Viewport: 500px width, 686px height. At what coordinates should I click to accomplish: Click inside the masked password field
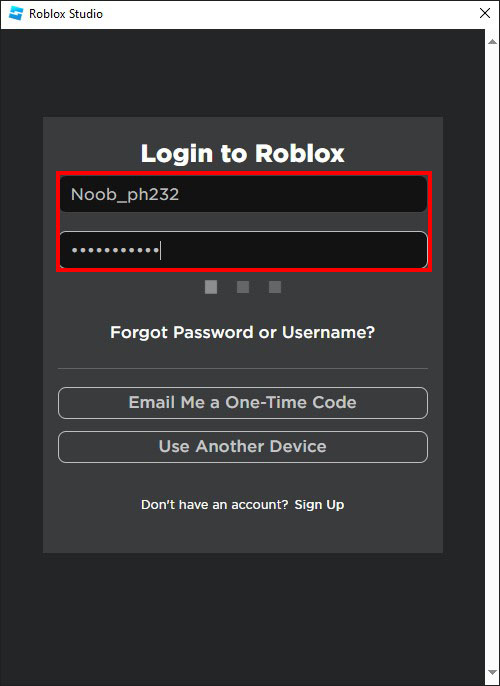[x=243, y=250]
